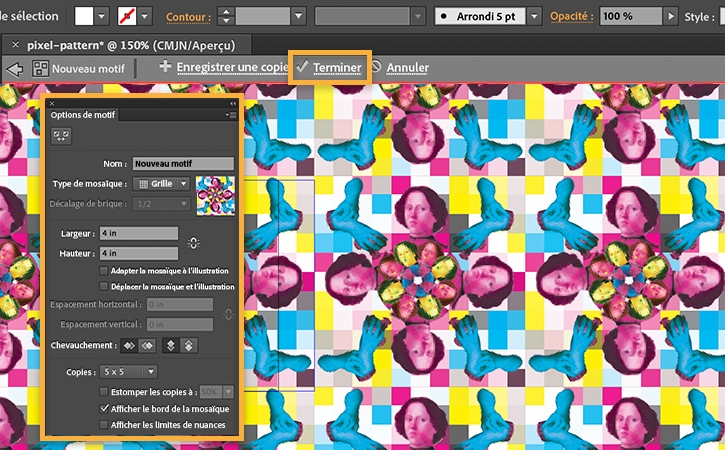Screen dimensions: 725x450
Task: Click Annuler to cancel pattern editing
Action: pos(407,68)
